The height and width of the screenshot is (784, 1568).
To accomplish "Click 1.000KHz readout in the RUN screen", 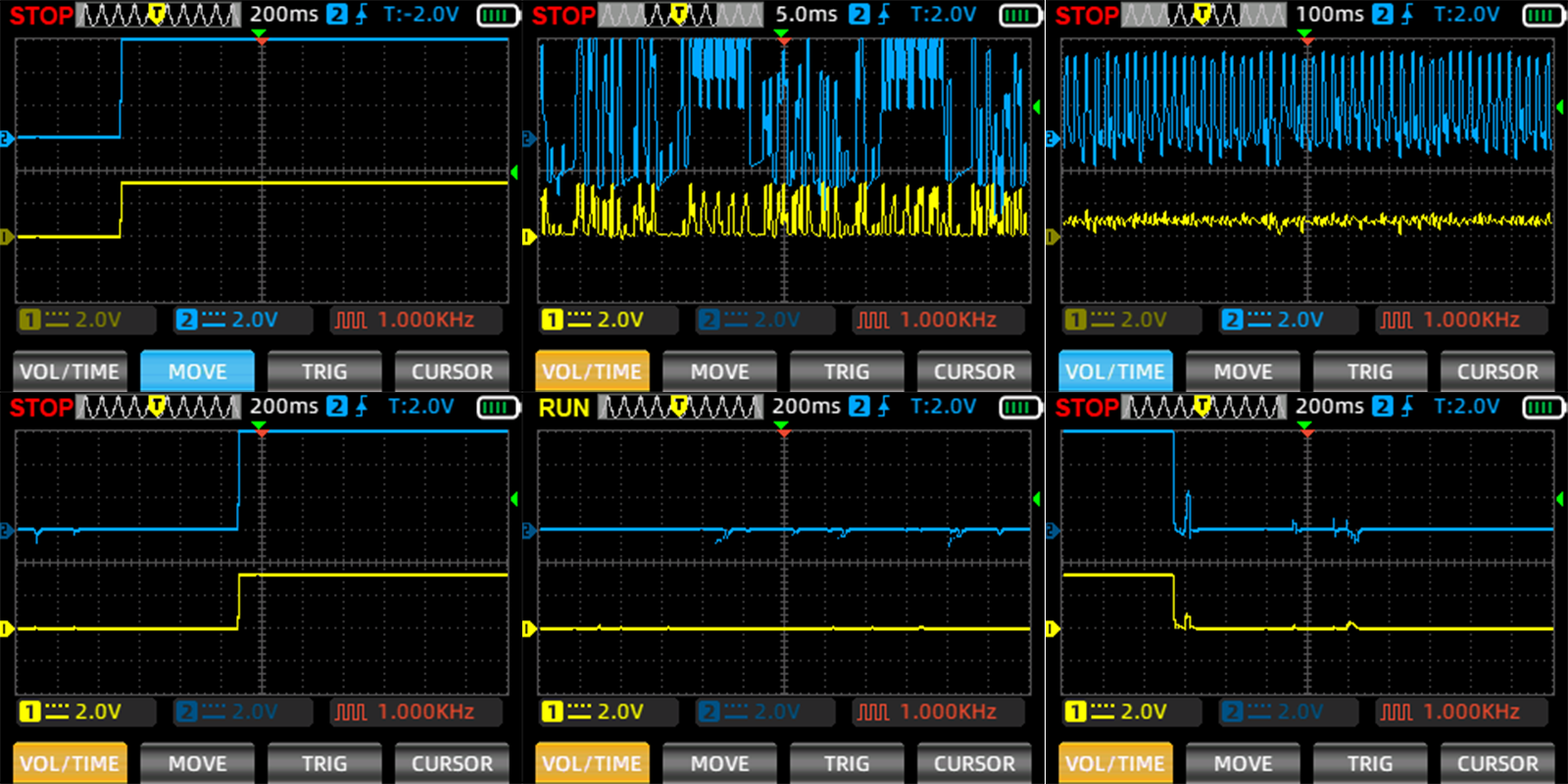I will click(x=948, y=711).
